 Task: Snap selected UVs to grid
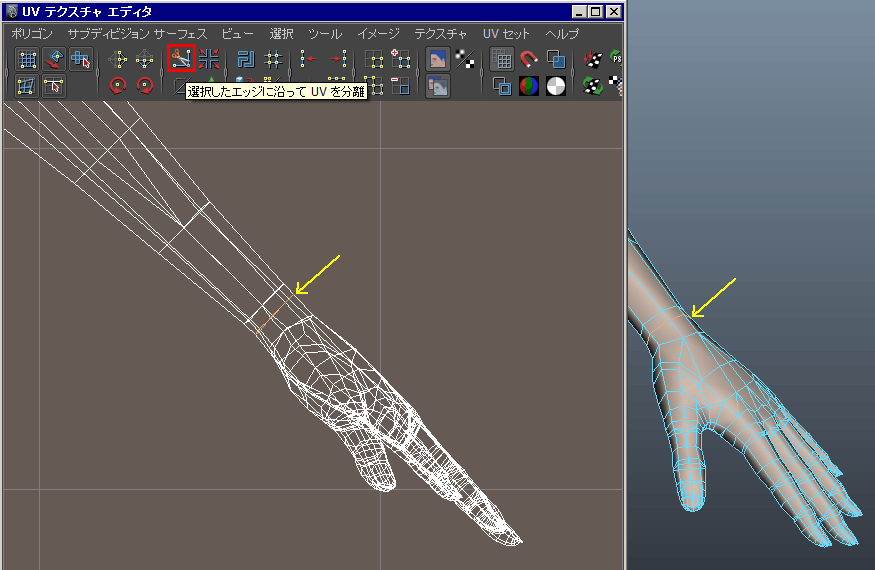[273, 59]
